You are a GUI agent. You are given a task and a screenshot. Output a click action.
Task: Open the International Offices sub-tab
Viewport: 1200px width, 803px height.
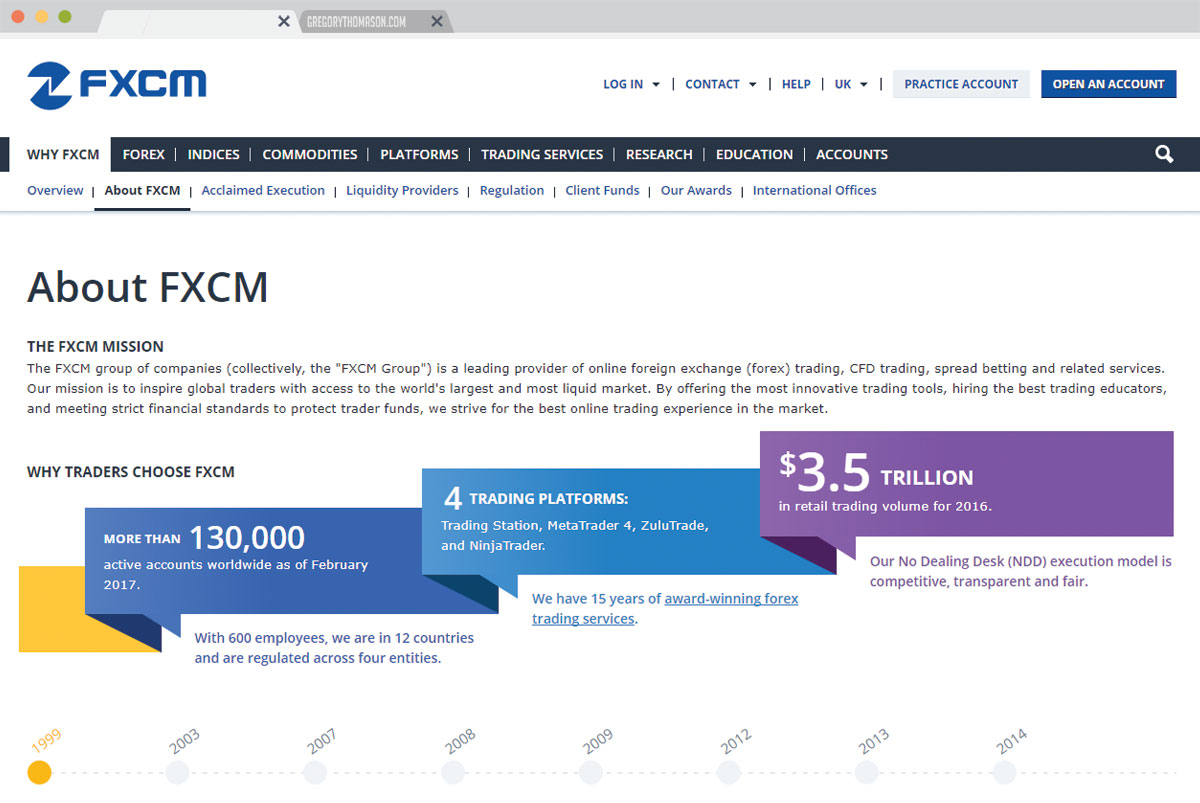pos(814,190)
